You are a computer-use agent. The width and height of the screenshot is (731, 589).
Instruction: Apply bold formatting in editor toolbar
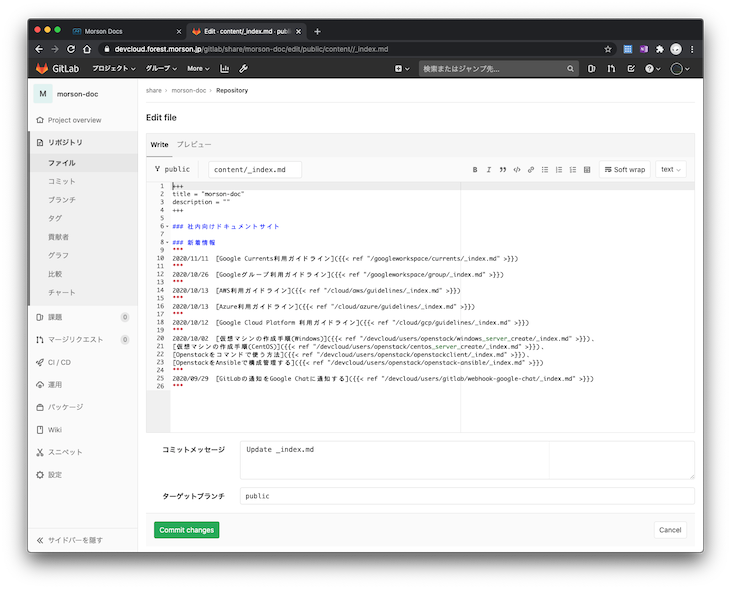(475, 170)
